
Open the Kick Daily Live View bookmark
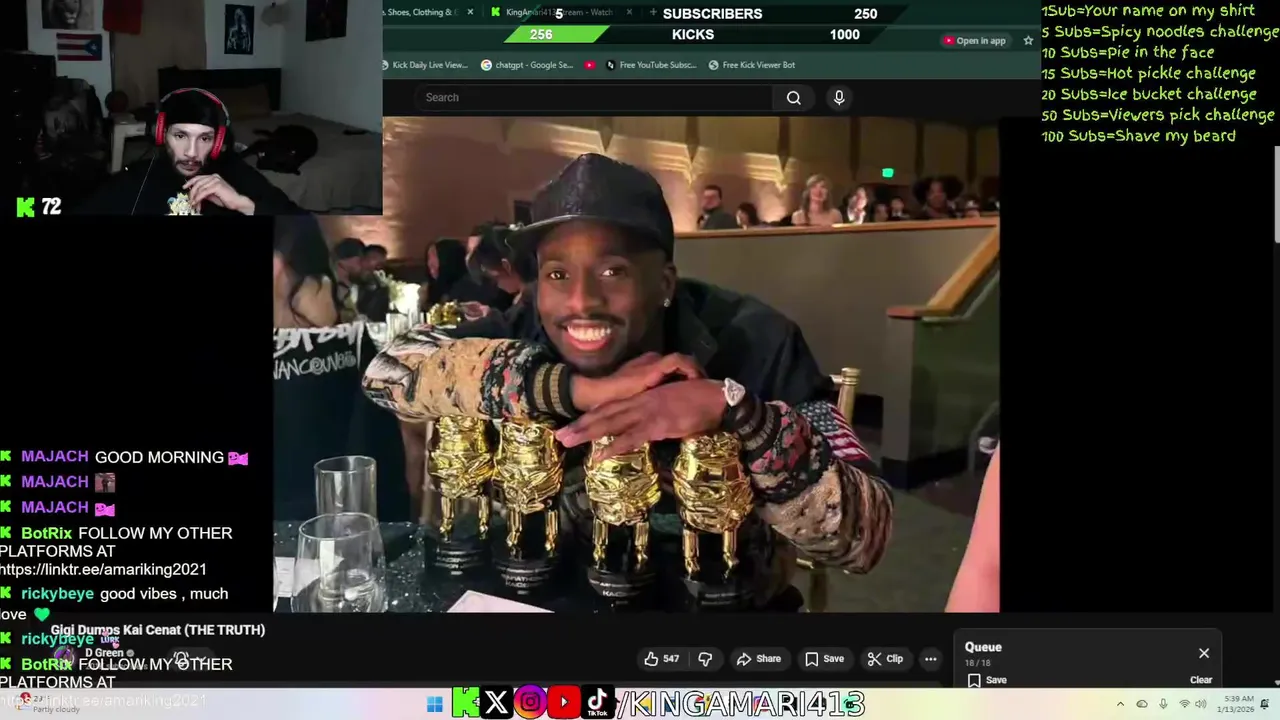coord(425,65)
